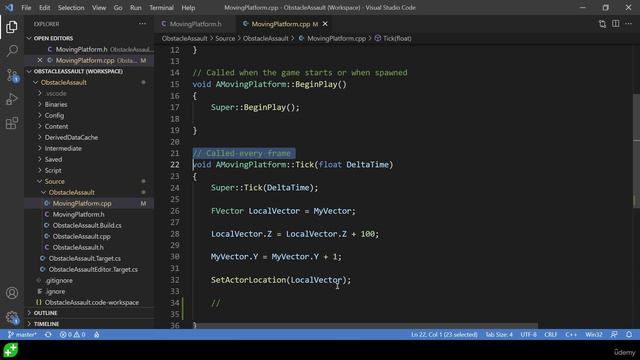Click the master branch indicator
Image resolution: width=640 pixels, height=360 pixels.
point(22,335)
